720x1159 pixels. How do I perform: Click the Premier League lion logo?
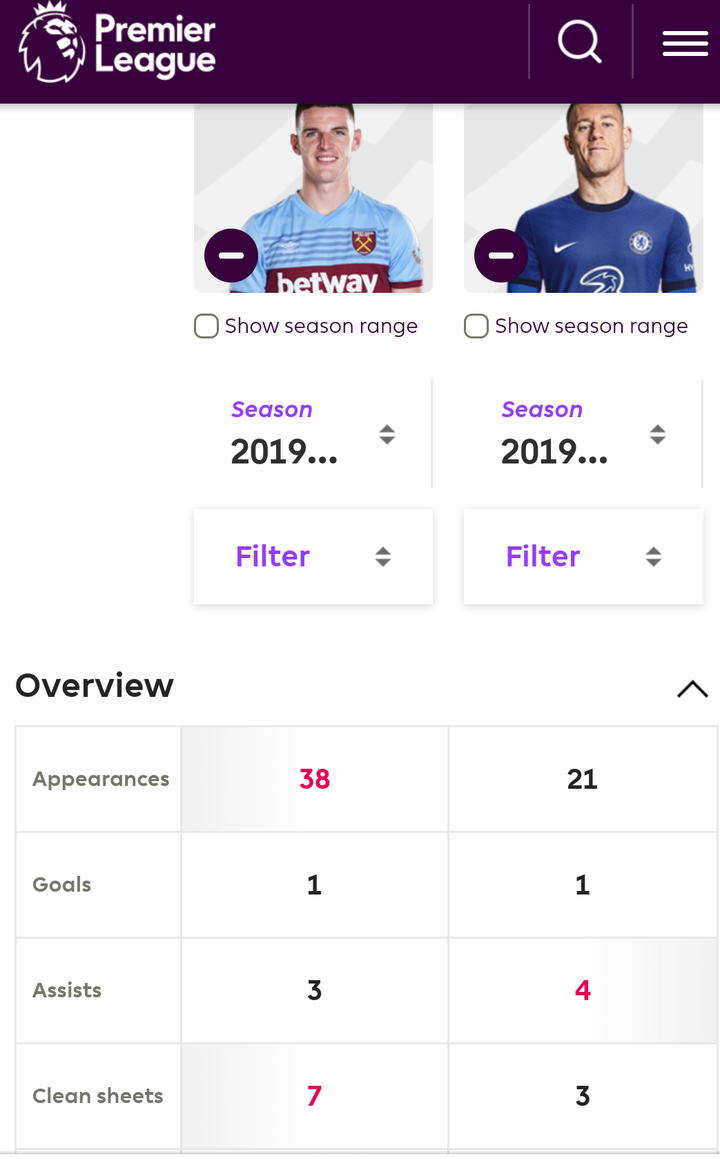pos(52,45)
